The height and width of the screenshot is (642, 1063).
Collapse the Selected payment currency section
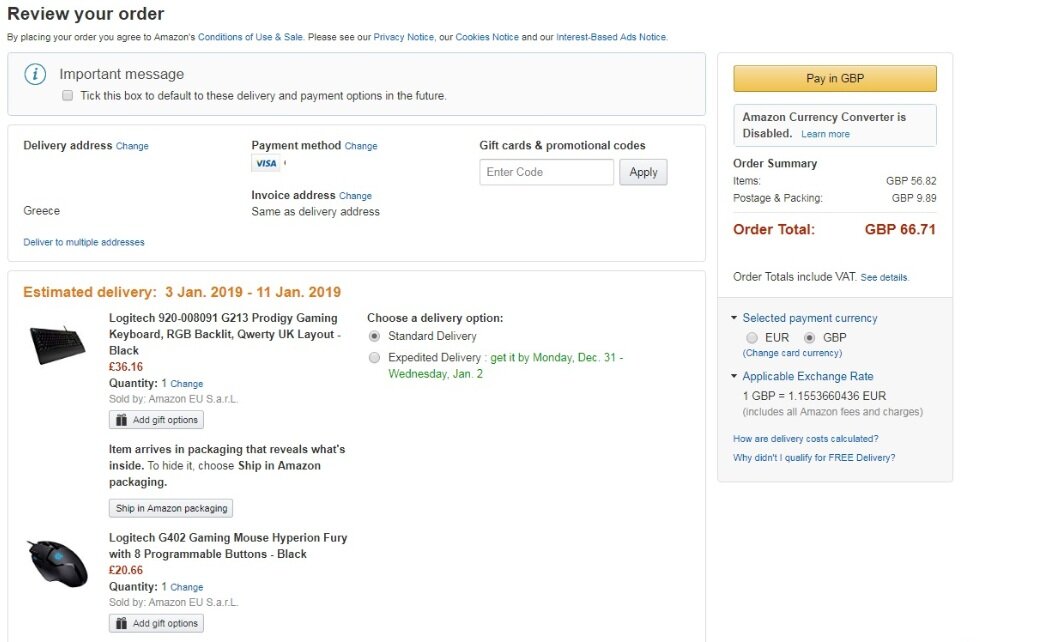point(734,318)
